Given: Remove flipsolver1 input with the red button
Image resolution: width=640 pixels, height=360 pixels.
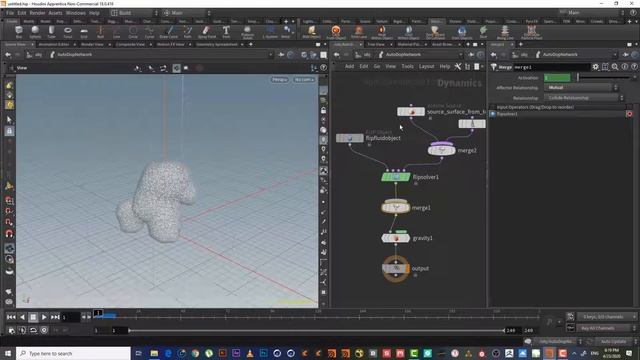Looking at the screenshot, I should click(629, 114).
